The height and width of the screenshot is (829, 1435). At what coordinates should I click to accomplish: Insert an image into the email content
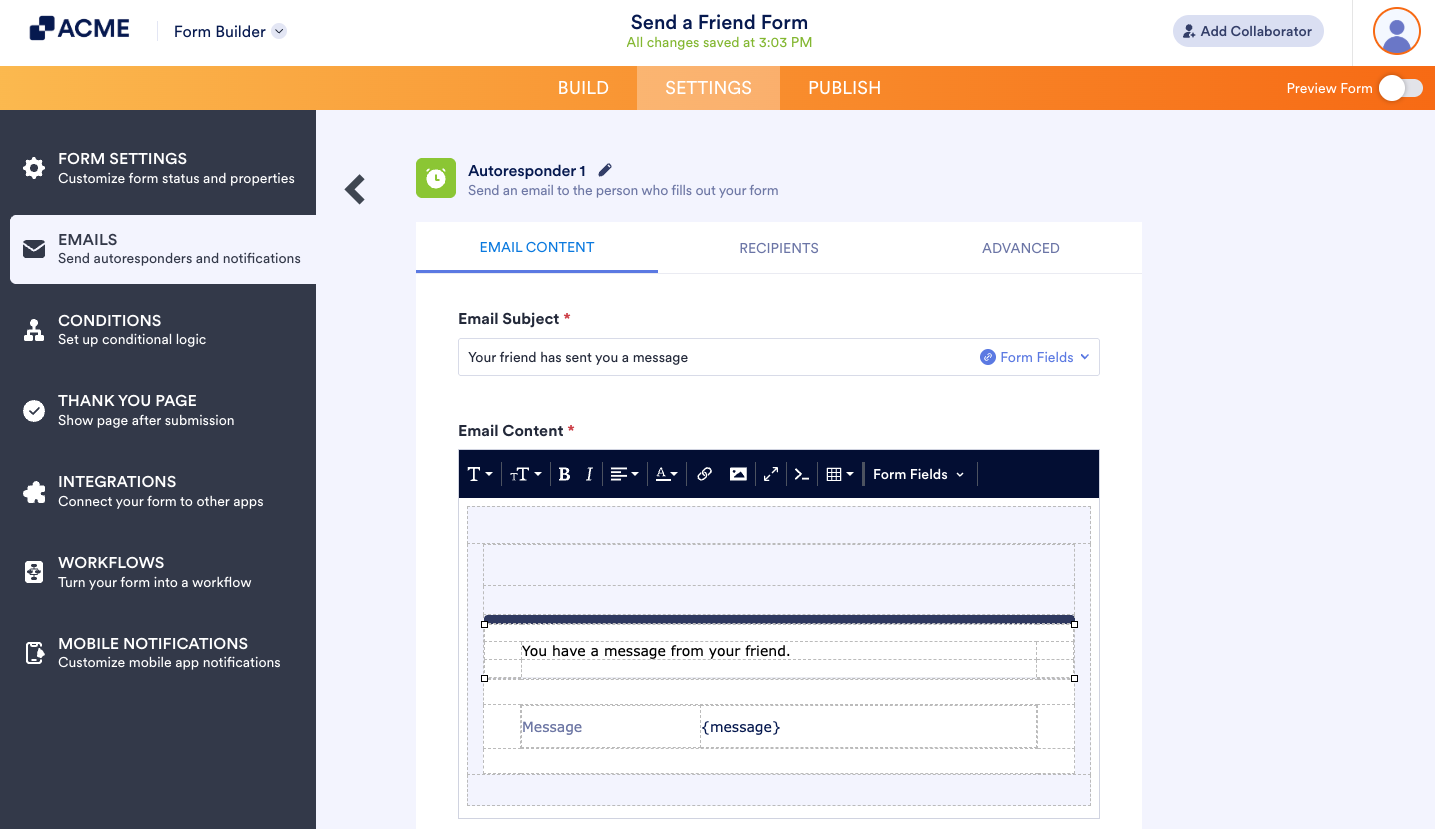point(738,473)
